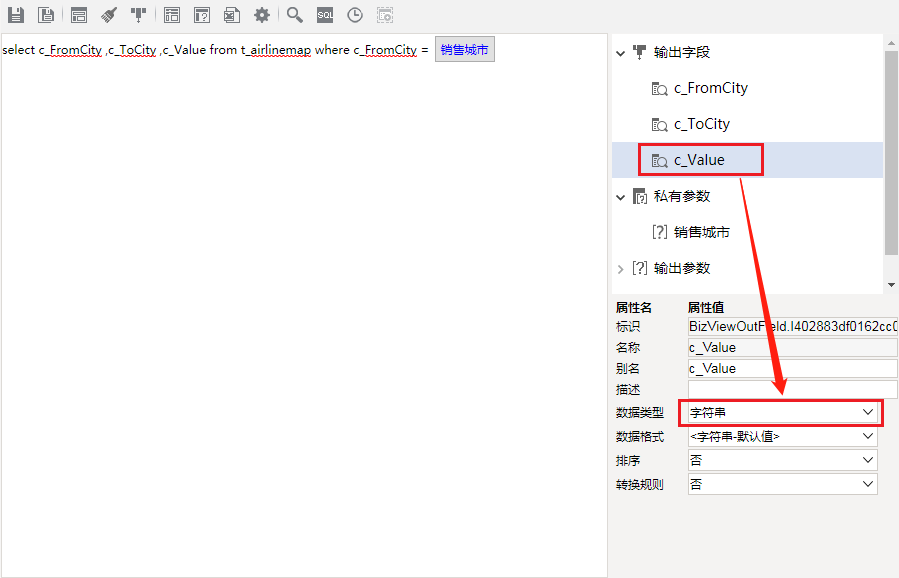Click the 标识 property label

point(628,326)
